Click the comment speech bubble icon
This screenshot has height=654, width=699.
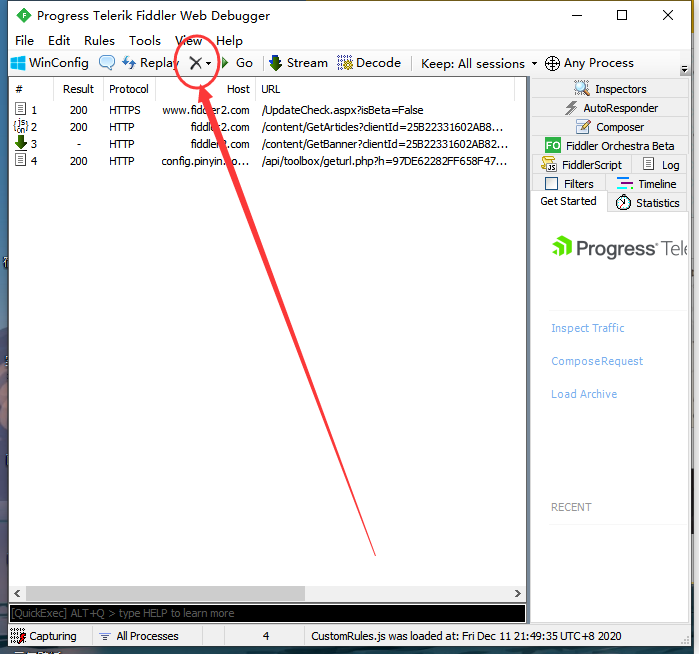[x=107, y=62]
